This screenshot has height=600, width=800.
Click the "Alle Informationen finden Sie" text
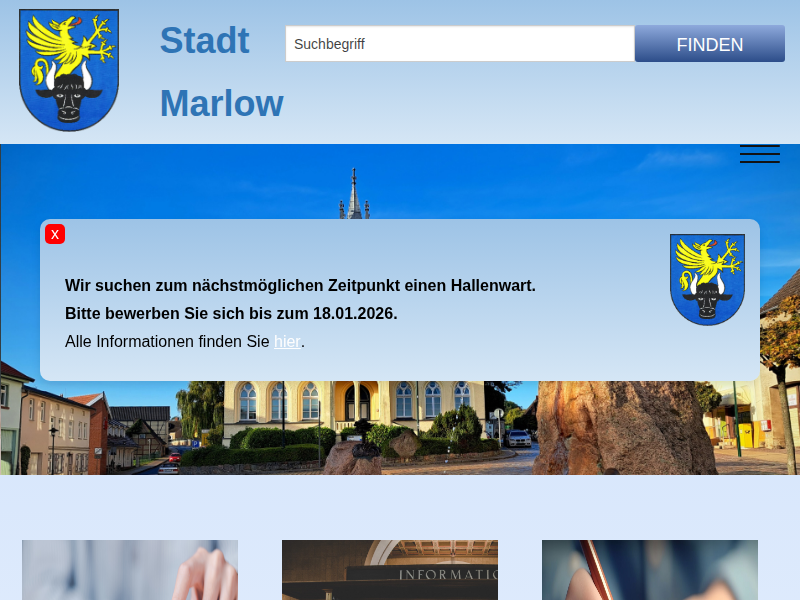pyautogui.click(x=167, y=341)
